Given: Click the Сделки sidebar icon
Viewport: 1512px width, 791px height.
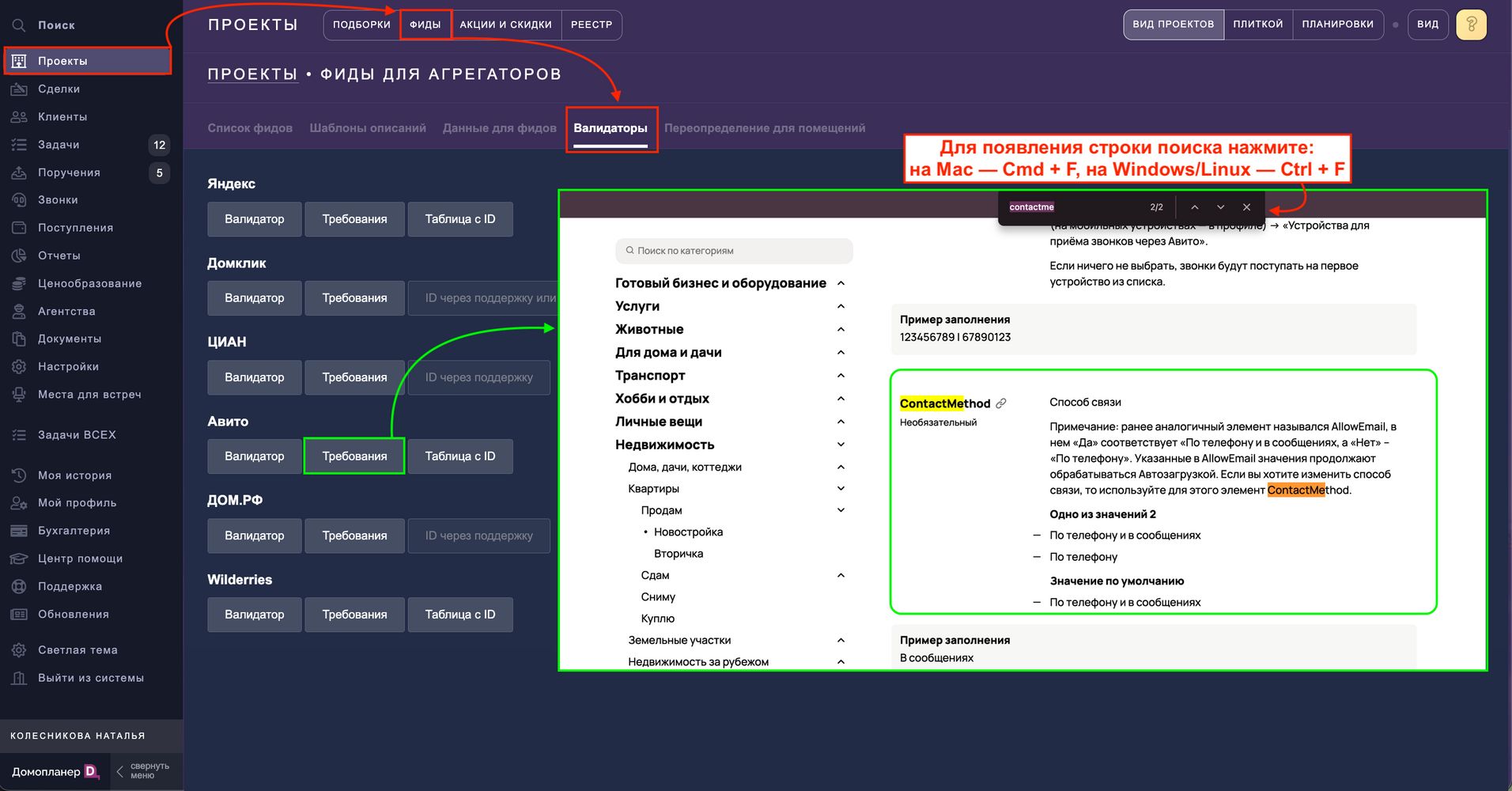Looking at the screenshot, I should pos(19,89).
